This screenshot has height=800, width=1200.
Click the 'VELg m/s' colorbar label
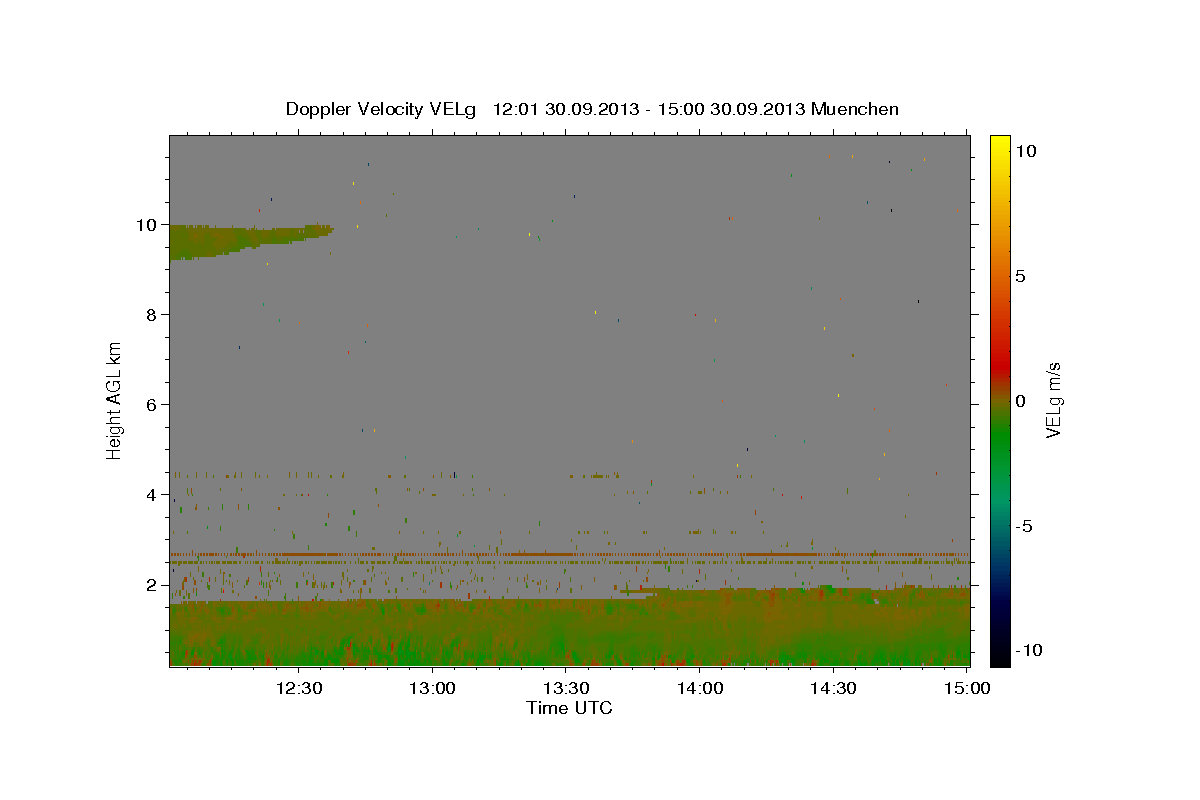1053,400
